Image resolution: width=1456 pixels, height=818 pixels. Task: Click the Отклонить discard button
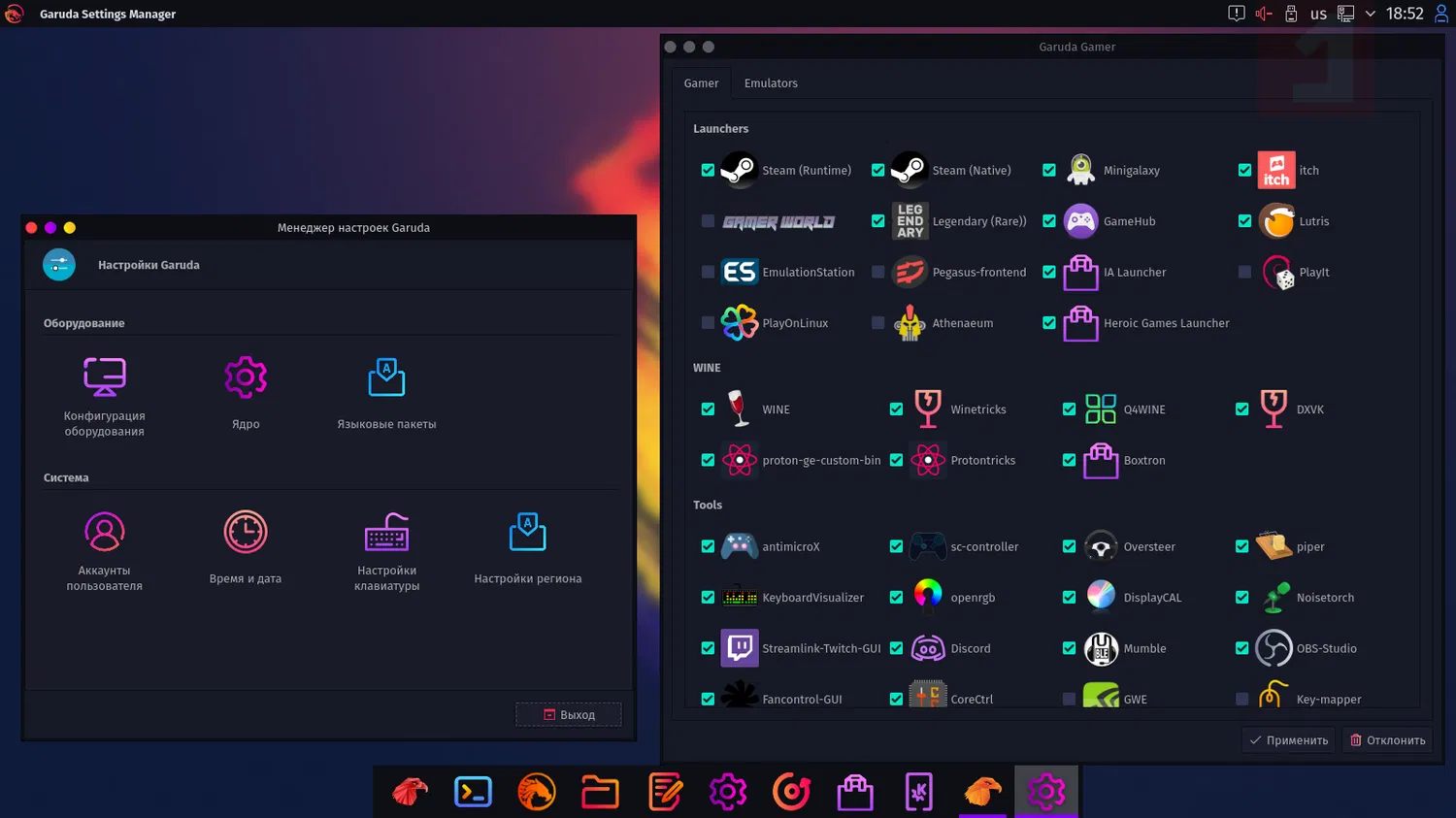pos(1387,740)
